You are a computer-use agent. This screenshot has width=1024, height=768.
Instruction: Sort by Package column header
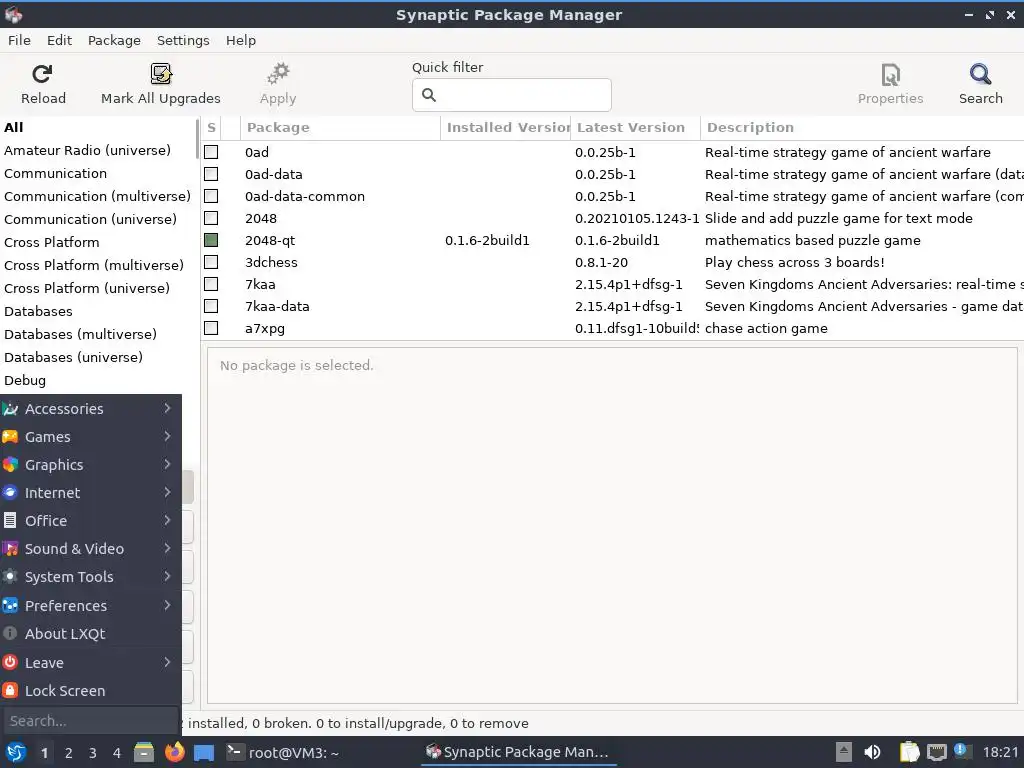pos(340,127)
